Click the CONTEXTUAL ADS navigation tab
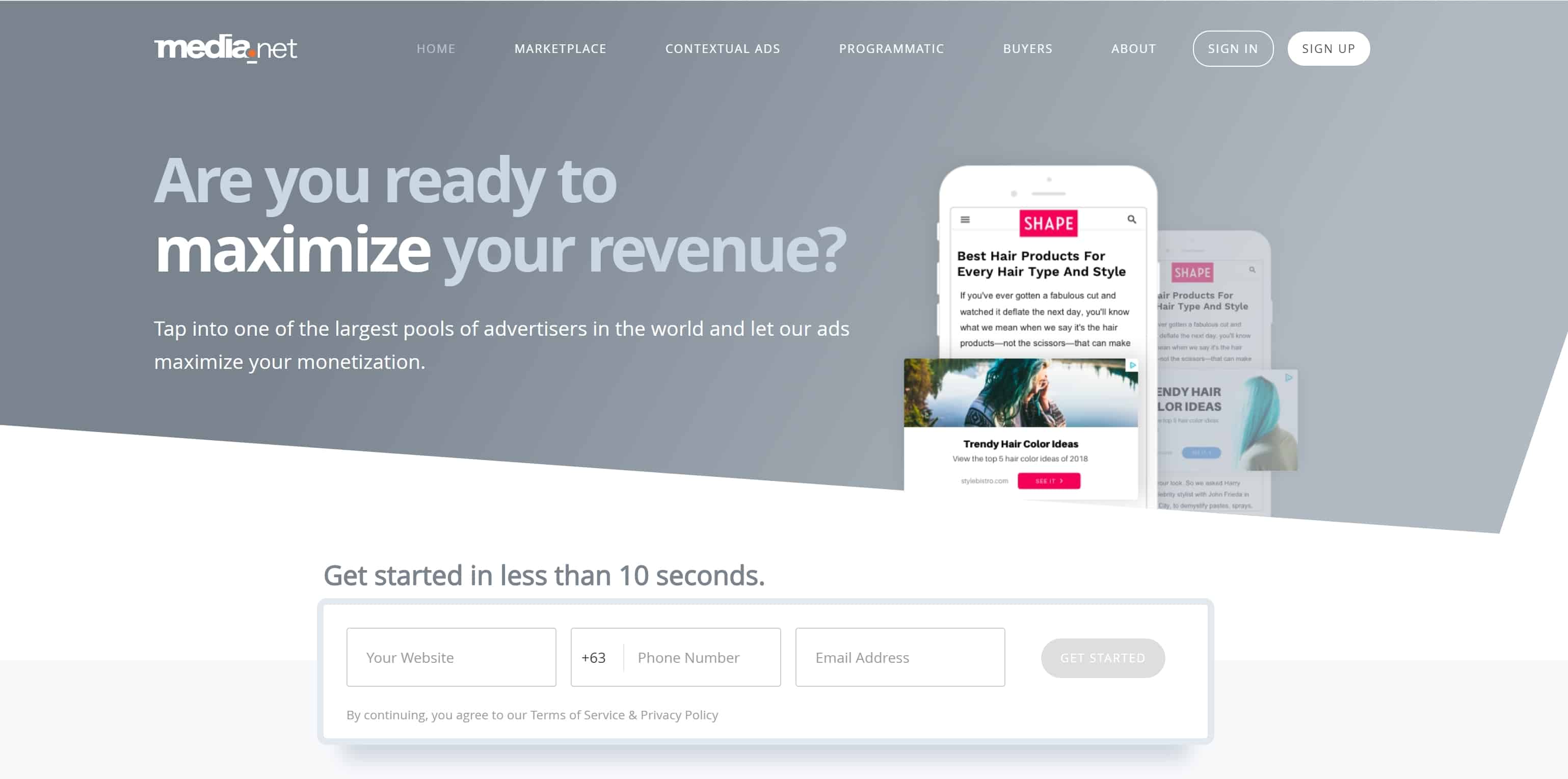This screenshot has height=779, width=1568. [x=722, y=48]
